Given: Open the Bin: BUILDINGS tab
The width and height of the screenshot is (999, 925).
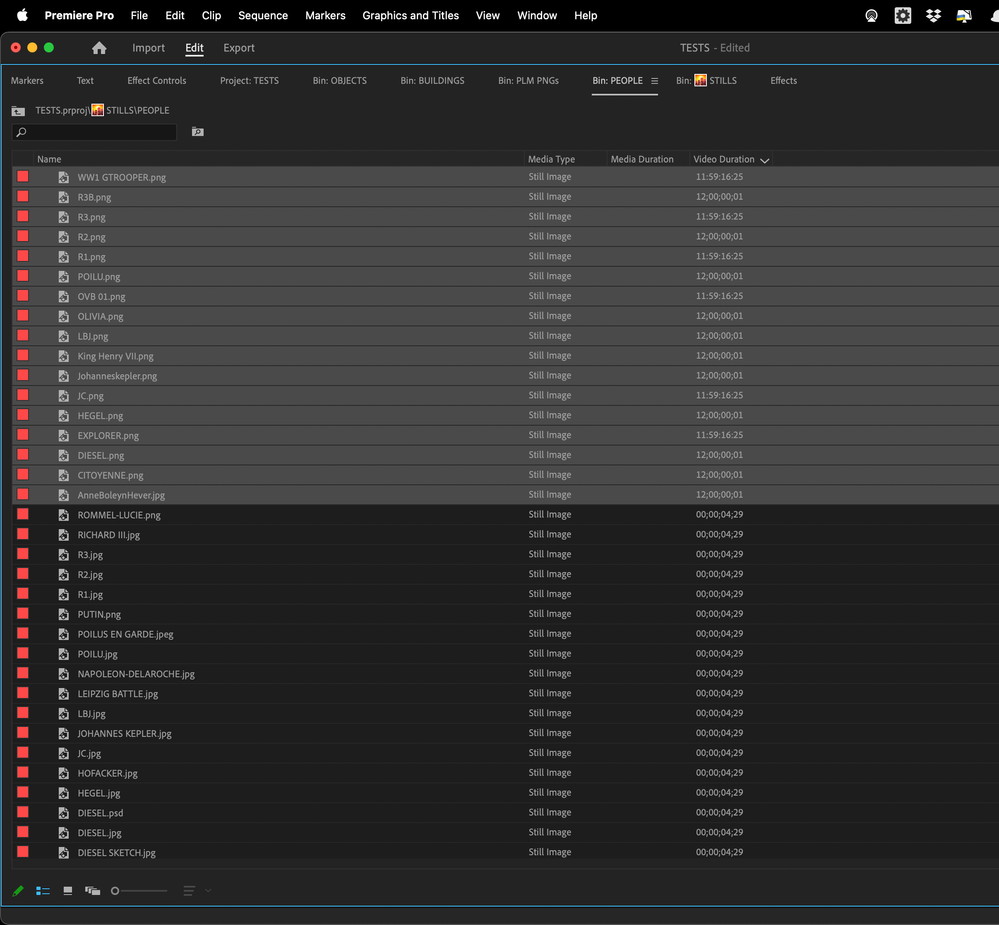Looking at the screenshot, I should 432,80.
